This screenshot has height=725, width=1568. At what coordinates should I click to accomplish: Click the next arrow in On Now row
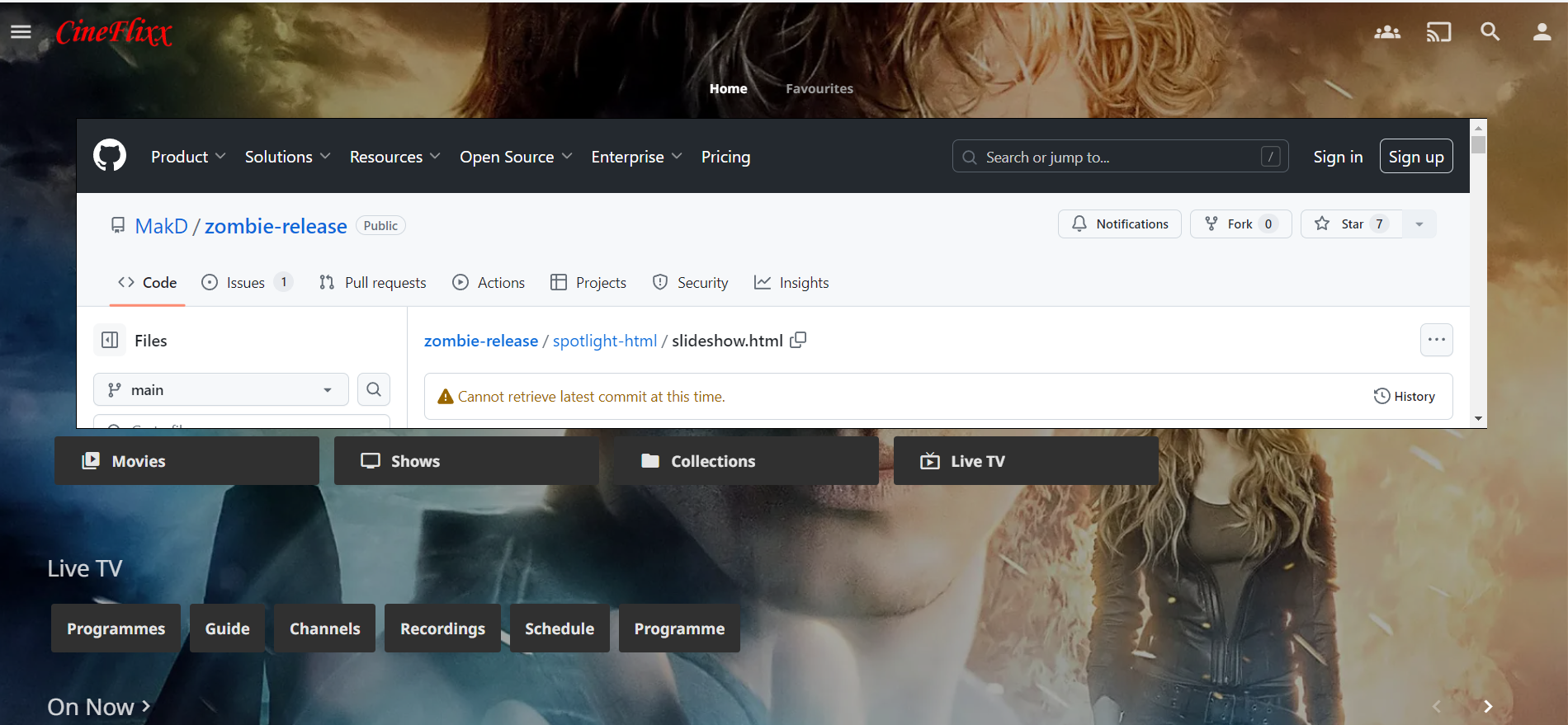pos(1488,707)
